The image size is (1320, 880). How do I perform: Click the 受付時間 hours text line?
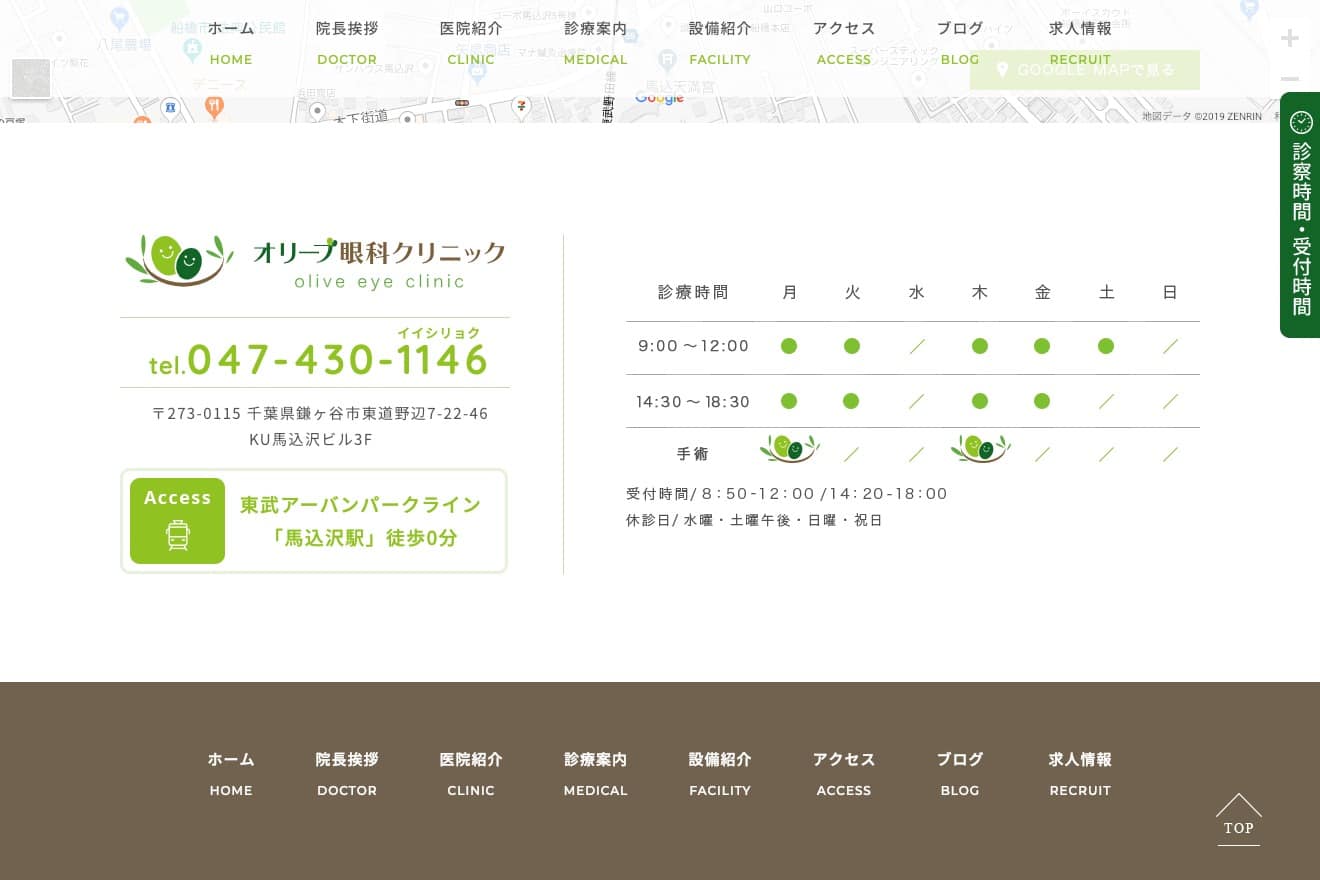pos(787,493)
